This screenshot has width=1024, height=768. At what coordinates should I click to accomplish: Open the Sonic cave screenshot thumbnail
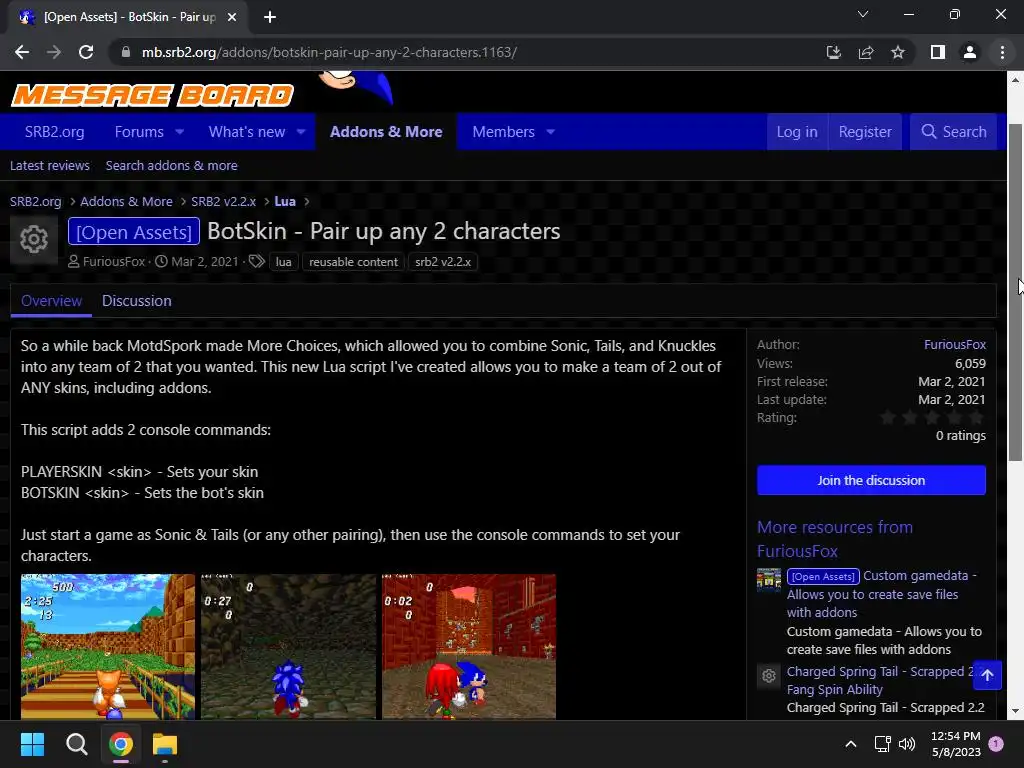[289, 647]
